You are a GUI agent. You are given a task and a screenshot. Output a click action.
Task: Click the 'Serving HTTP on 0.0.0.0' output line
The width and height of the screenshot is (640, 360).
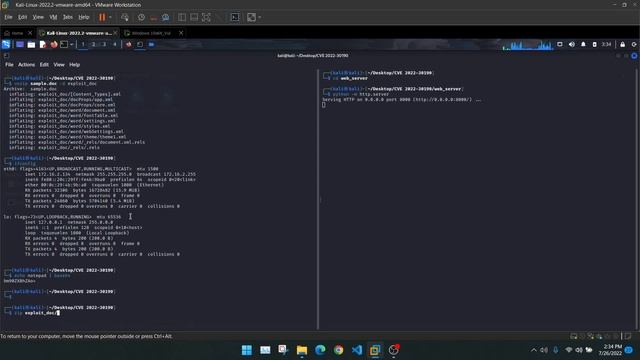click(402, 100)
